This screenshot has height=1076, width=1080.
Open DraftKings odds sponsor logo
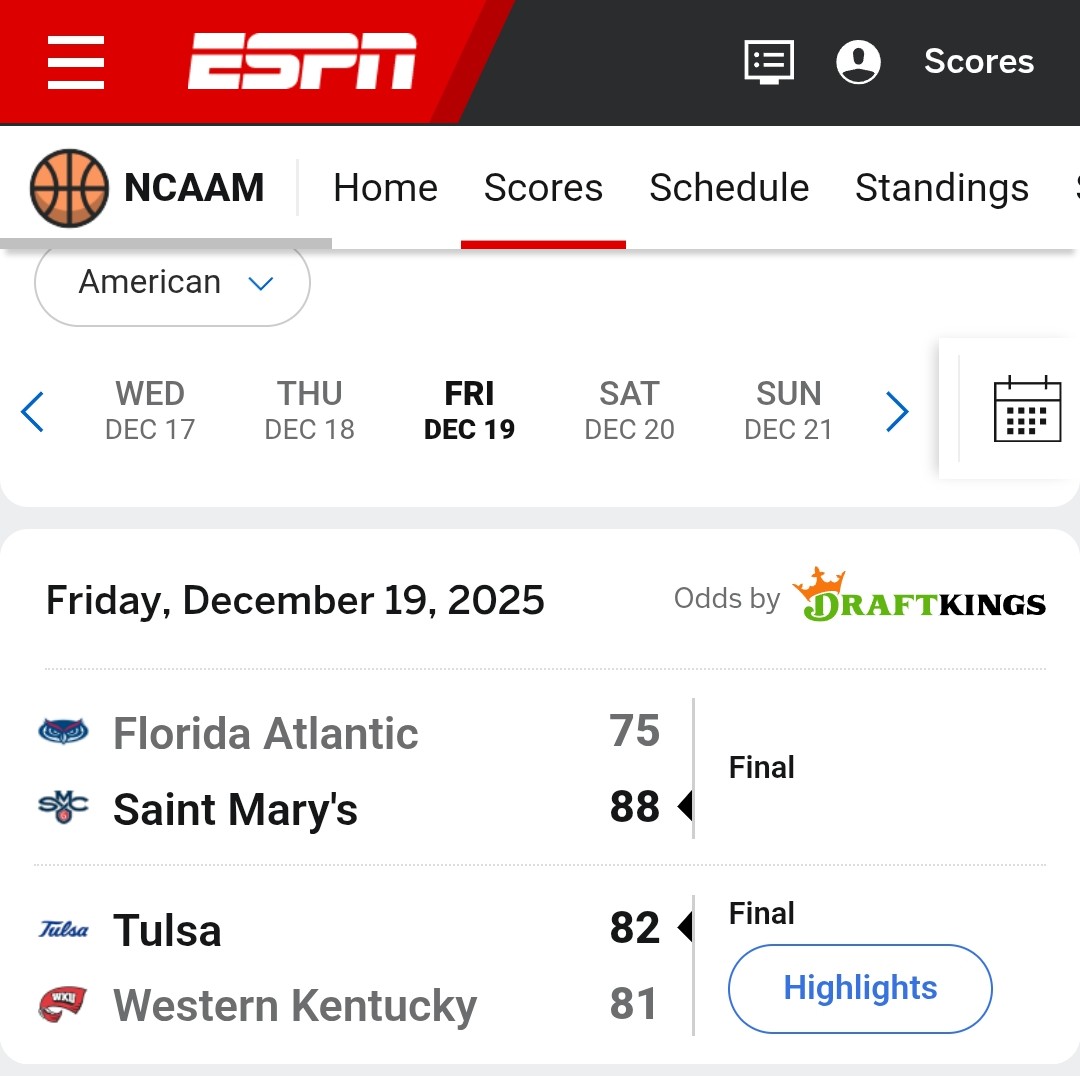click(919, 597)
